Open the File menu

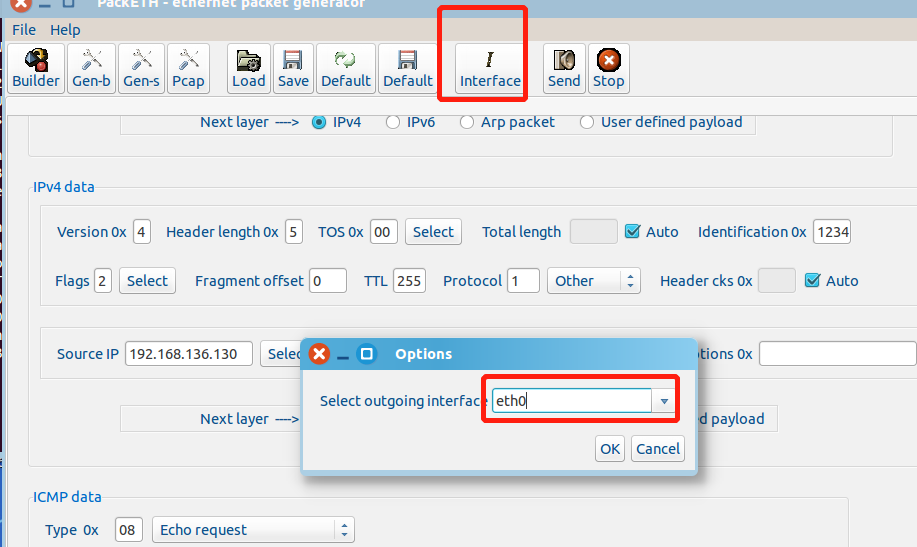point(24,30)
